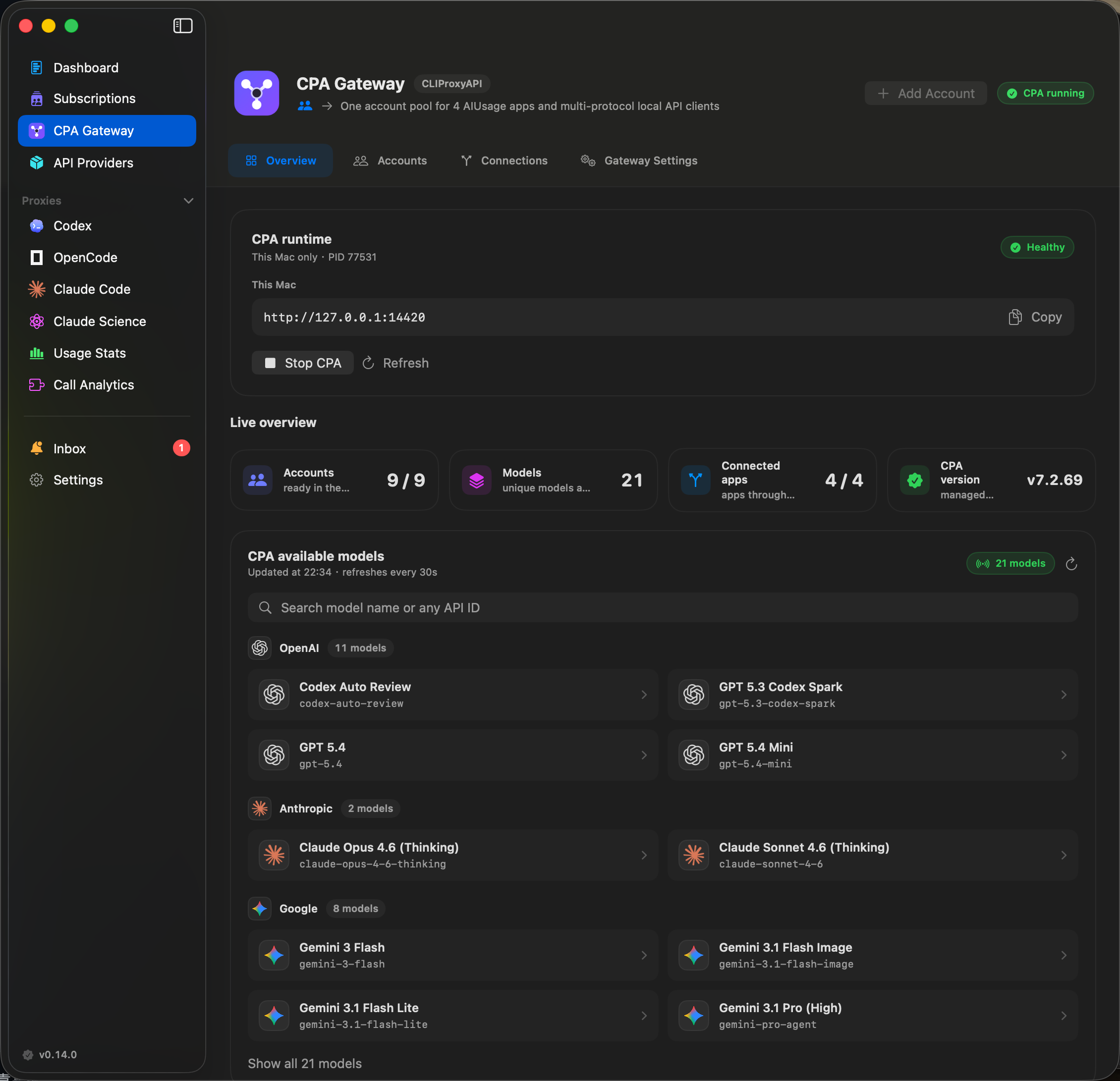Click the OpenAI provider group icon
The image size is (1120, 1081).
[260, 648]
